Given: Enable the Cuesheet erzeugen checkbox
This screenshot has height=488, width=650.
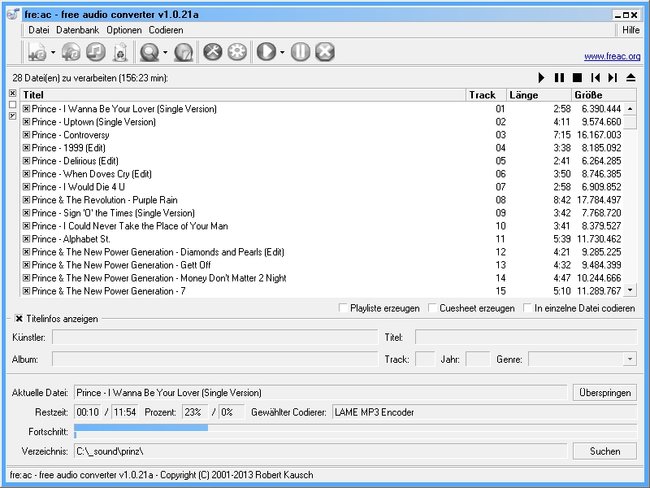Looking at the screenshot, I should pyautogui.click(x=432, y=308).
